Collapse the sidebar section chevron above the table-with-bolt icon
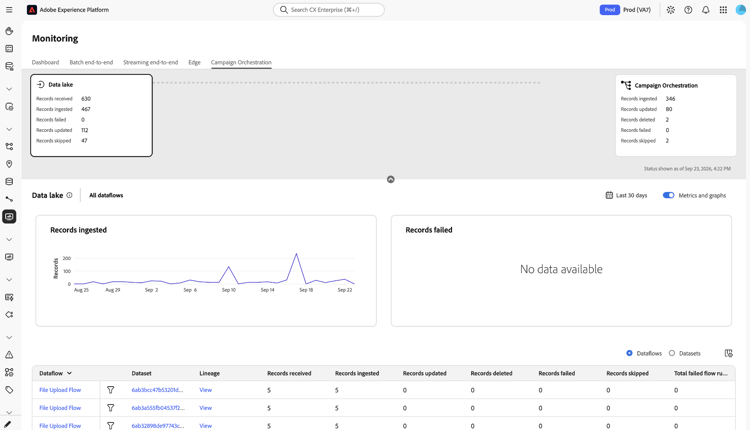 9,280
